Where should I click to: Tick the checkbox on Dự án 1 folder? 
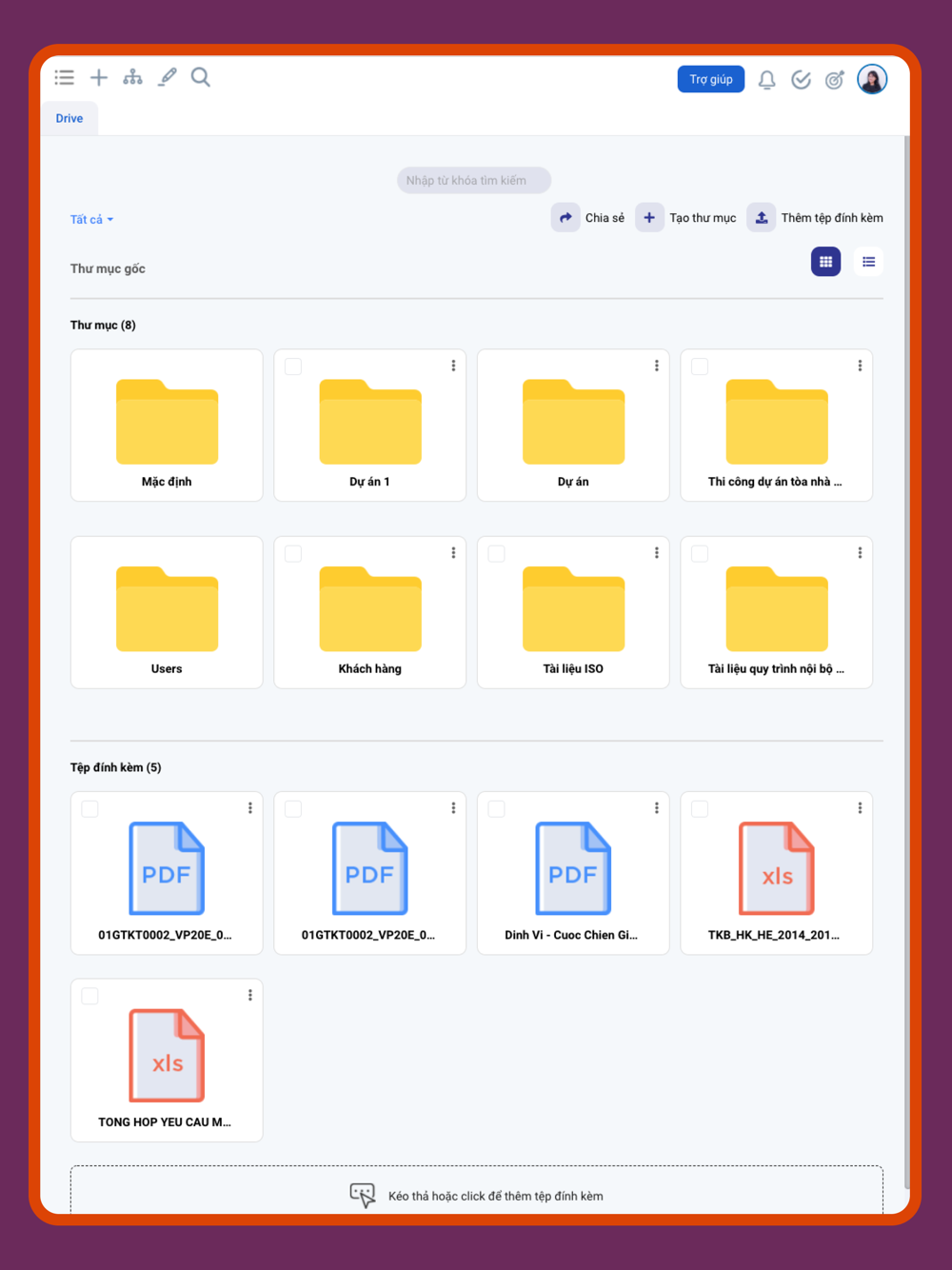coord(293,367)
